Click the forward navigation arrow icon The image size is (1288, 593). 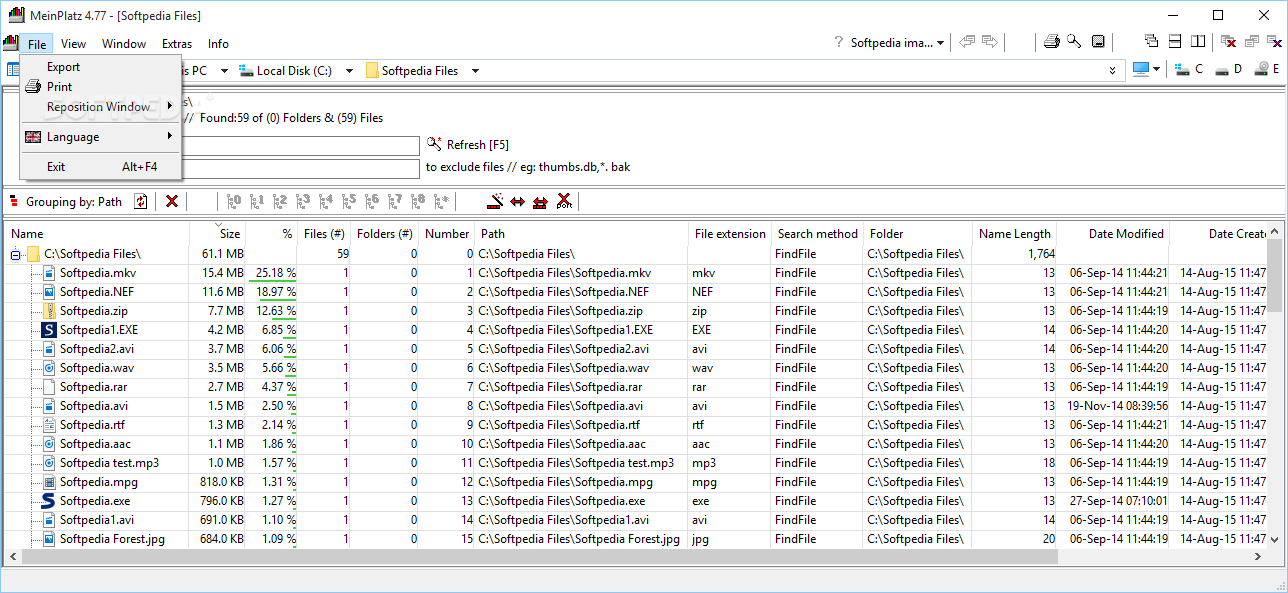point(990,42)
